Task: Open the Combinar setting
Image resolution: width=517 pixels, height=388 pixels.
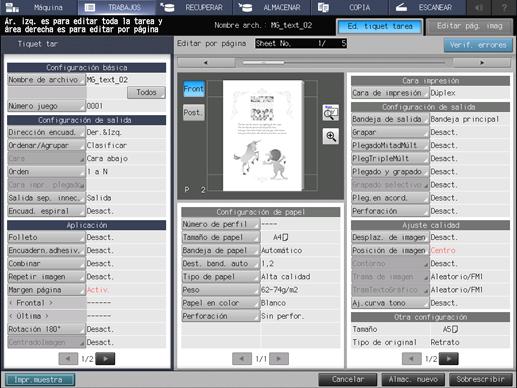Action: (46, 263)
